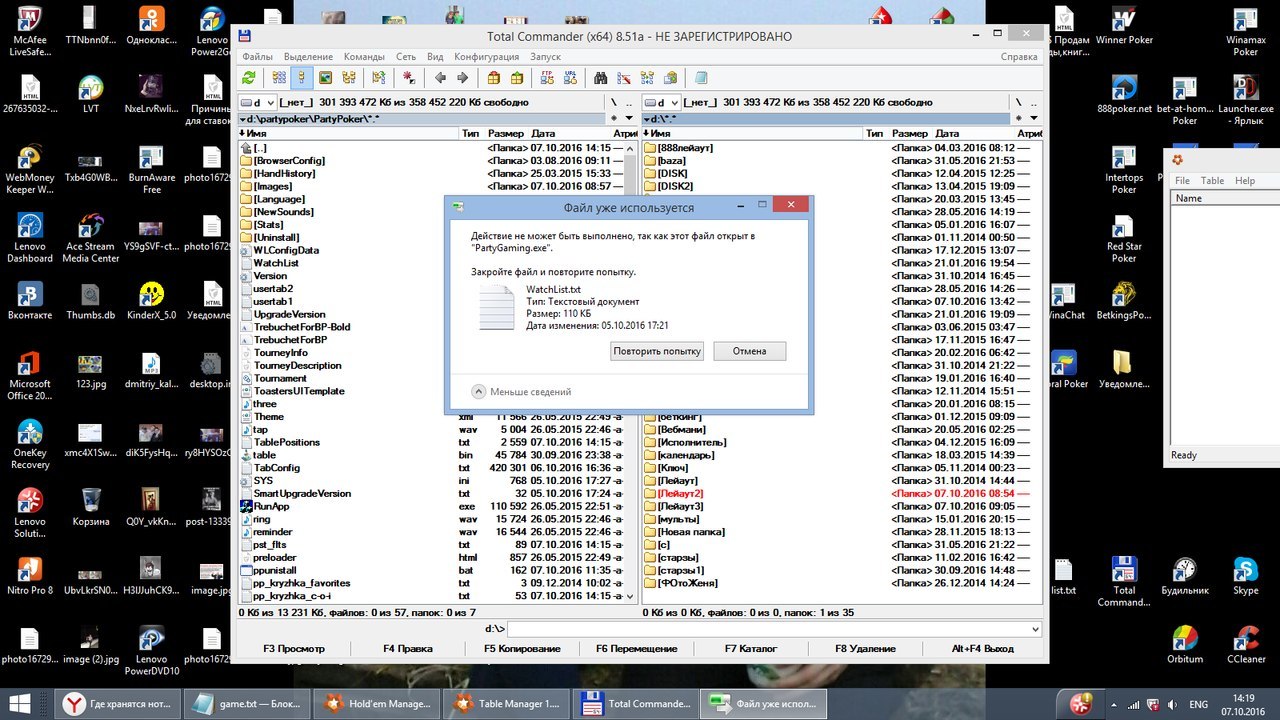Open Hold'em Manager from the taskbar

(x=379, y=703)
